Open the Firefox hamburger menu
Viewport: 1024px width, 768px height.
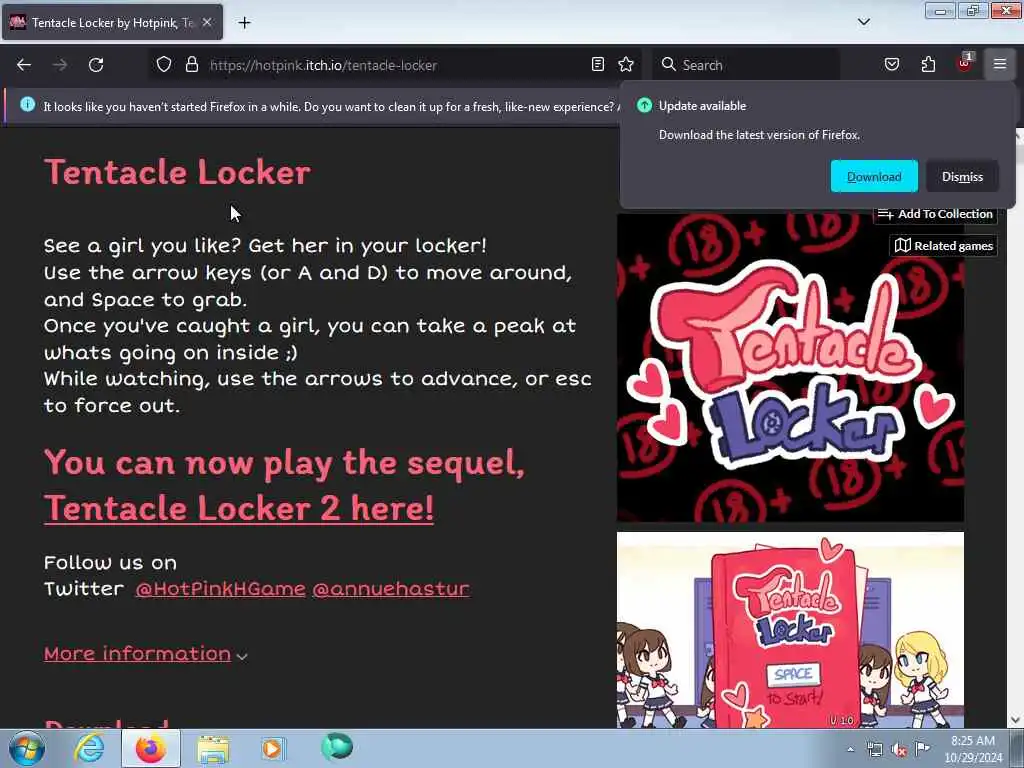click(1000, 64)
